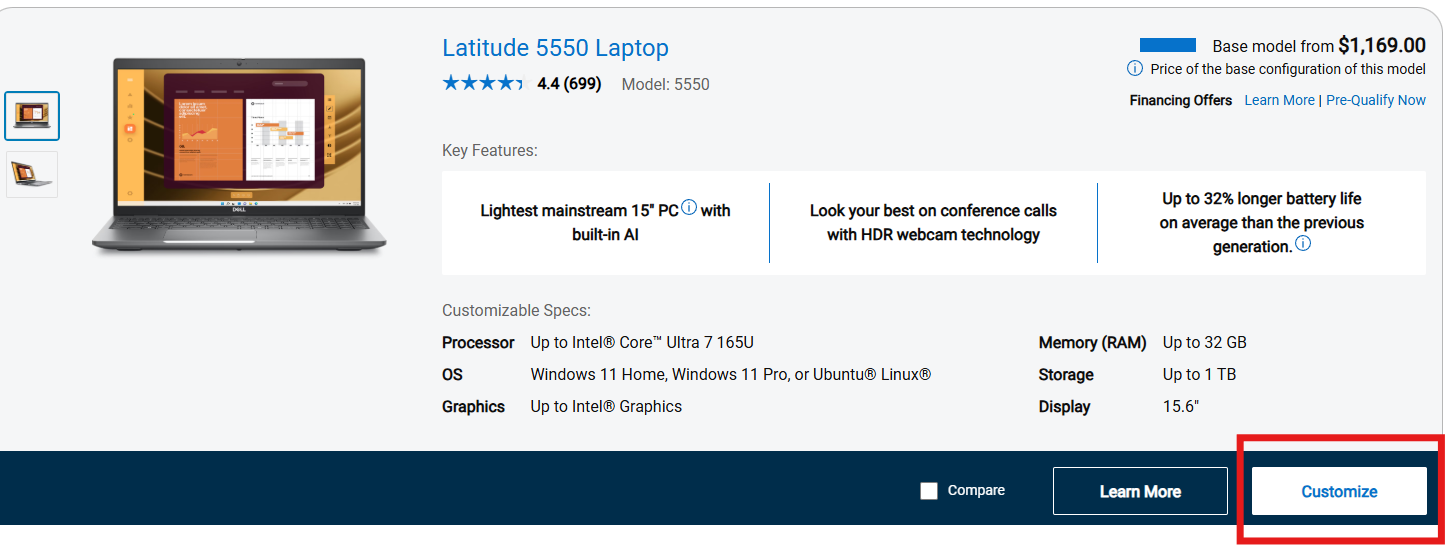Click the longer battery life feature text
The image size is (1447, 545).
(1261, 222)
